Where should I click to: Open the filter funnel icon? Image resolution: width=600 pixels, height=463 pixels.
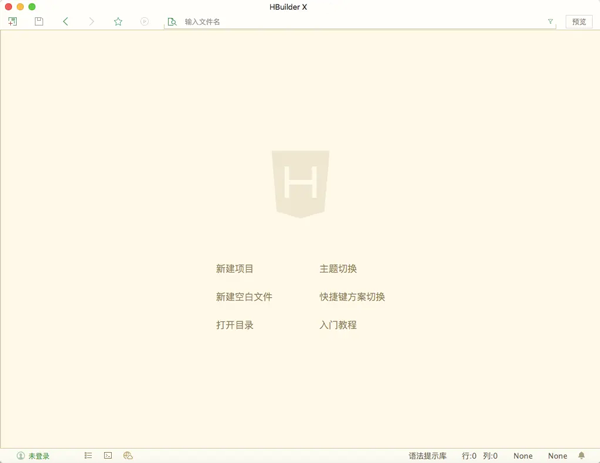[x=550, y=22]
